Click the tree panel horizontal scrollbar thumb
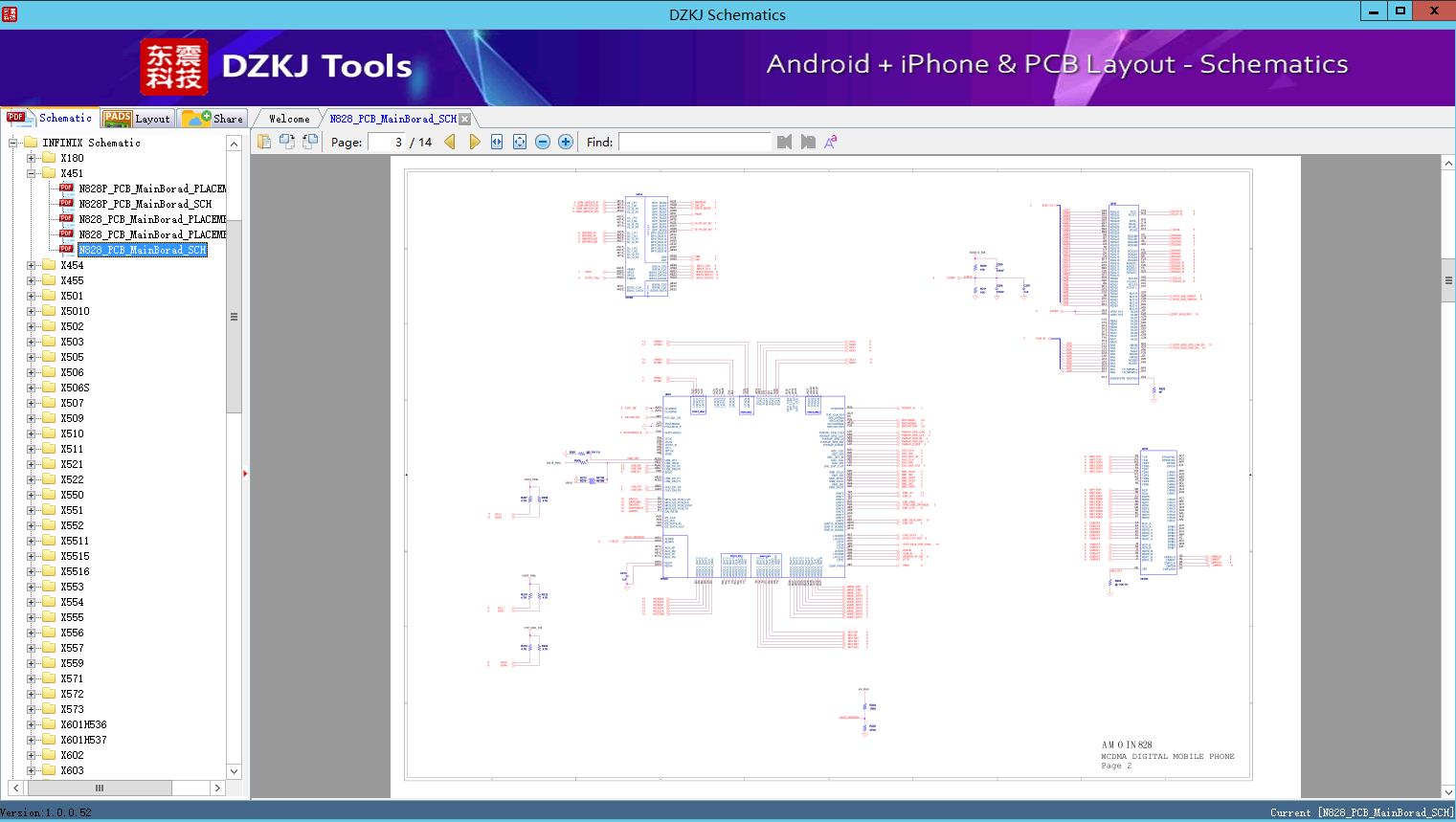1456x822 pixels. coord(98,788)
